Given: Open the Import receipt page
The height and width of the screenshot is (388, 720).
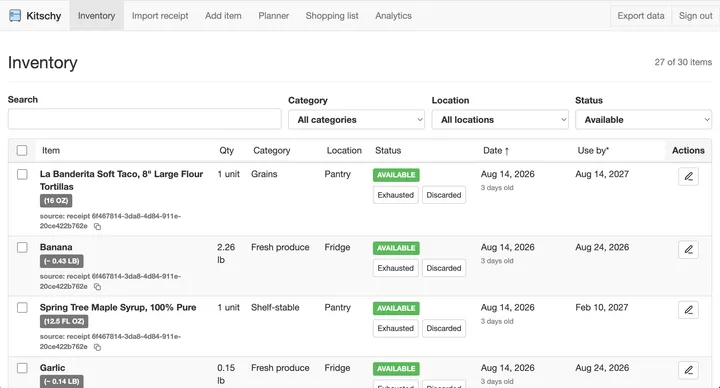Looking at the screenshot, I should click(160, 16).
